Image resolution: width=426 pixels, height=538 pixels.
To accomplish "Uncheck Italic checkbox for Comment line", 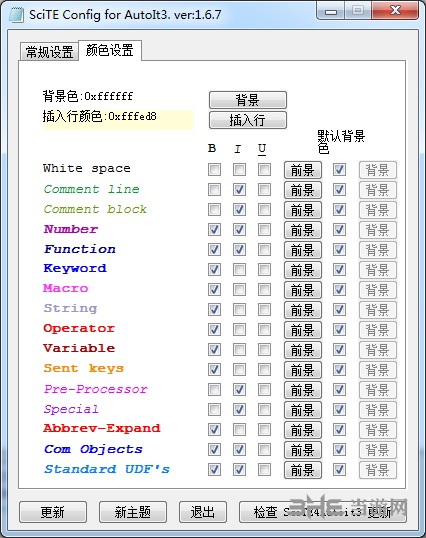I will pyautogui.click(x=239, y=189).
